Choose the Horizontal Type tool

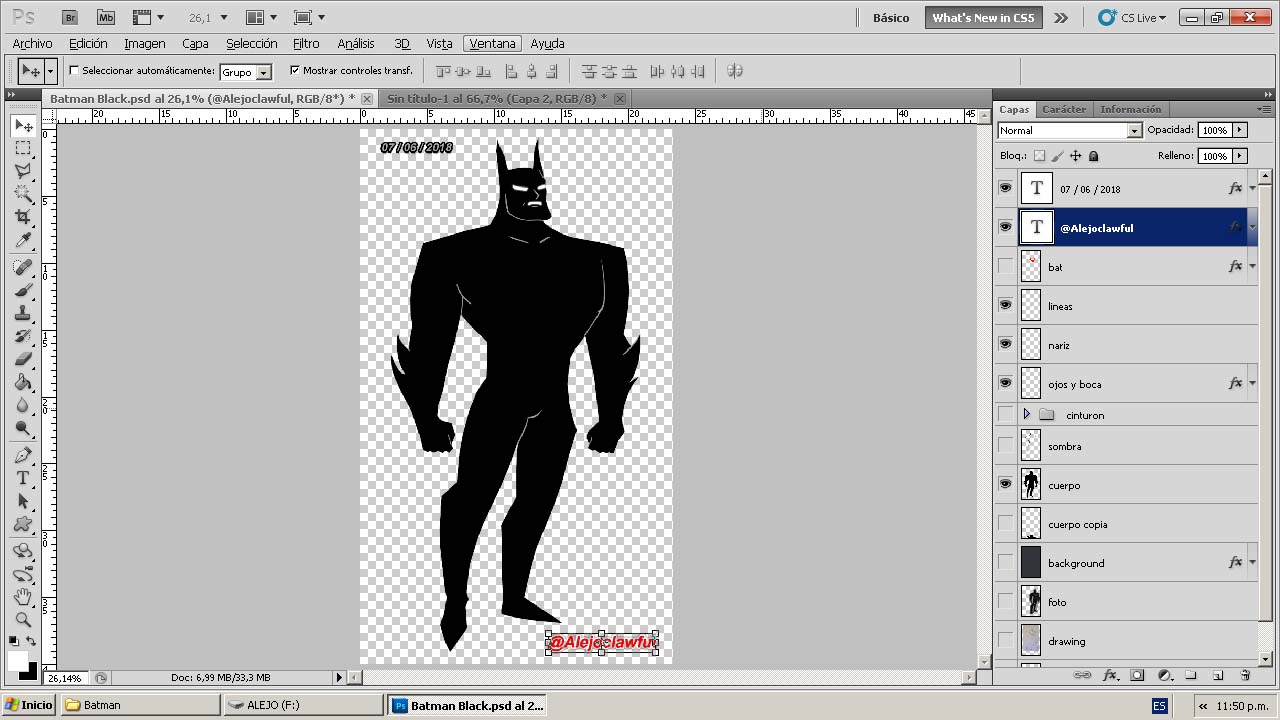click(x=22, y=478)
